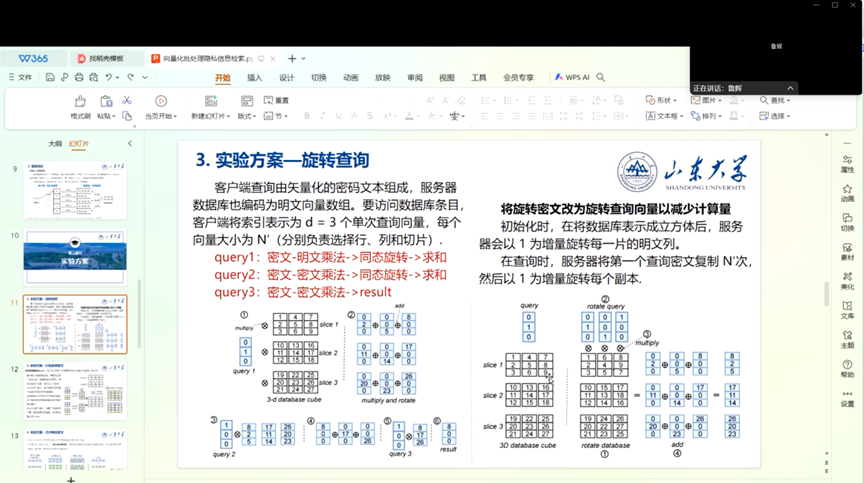Open the 新建幻灯片 new slide dropdown
This screenshot has height=483, width=864.
211,116
